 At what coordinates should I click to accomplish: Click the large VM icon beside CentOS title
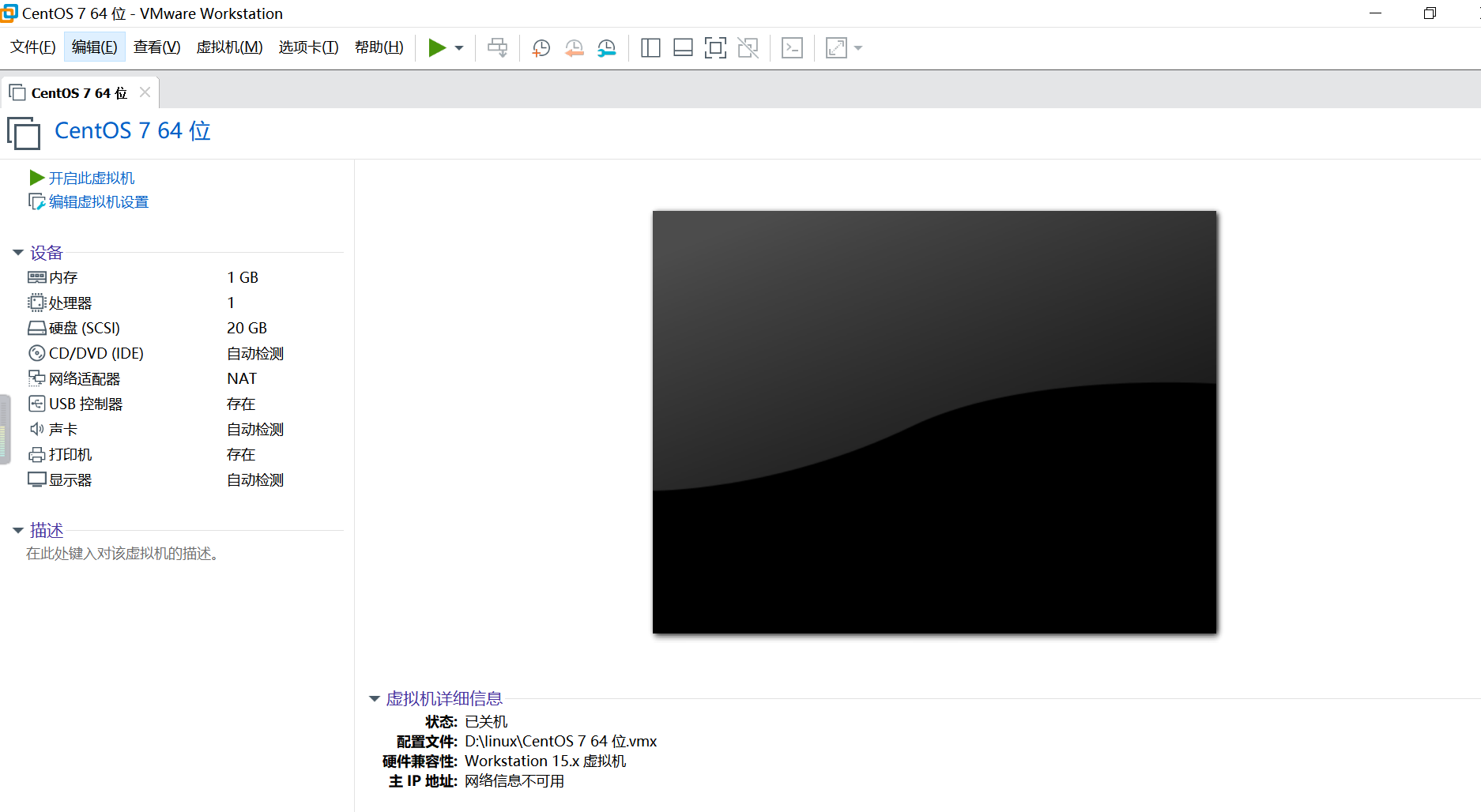pos(24,133)
